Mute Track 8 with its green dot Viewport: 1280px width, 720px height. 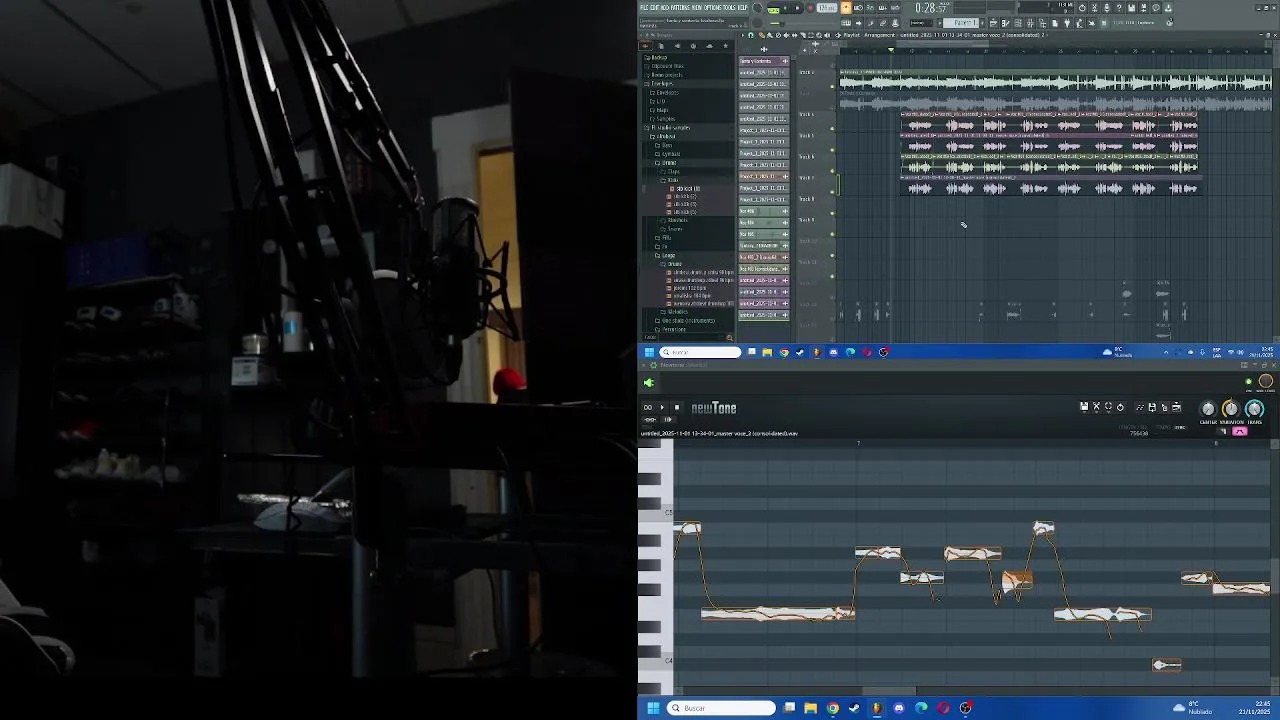pyautogui.click(x=832, y=213)
